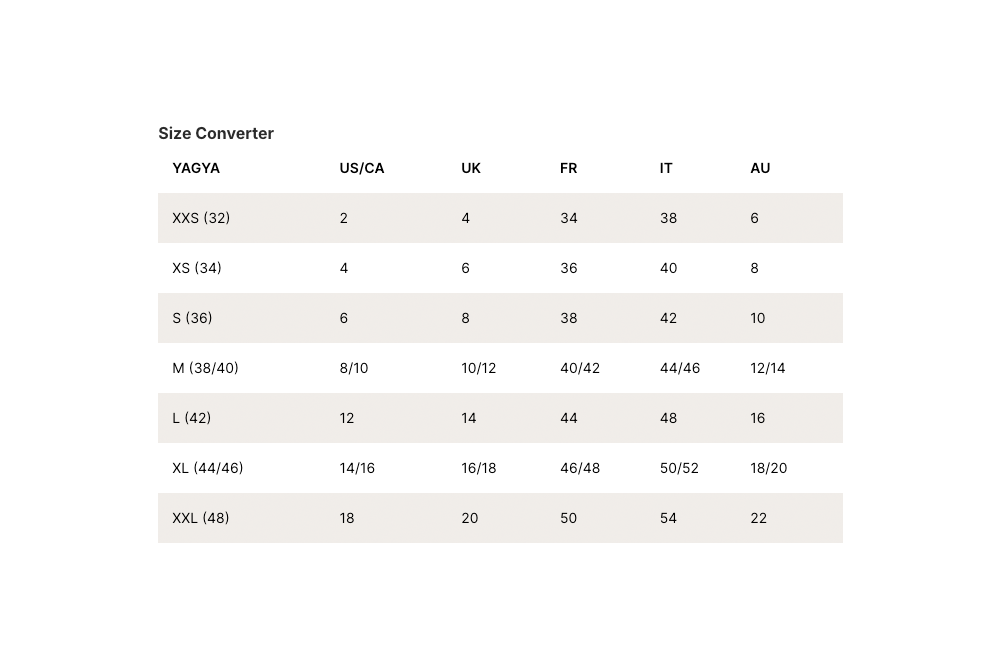The image size is (1000, 665).
Task: Select the L (42) size label
Action: [x=192, y=418]
